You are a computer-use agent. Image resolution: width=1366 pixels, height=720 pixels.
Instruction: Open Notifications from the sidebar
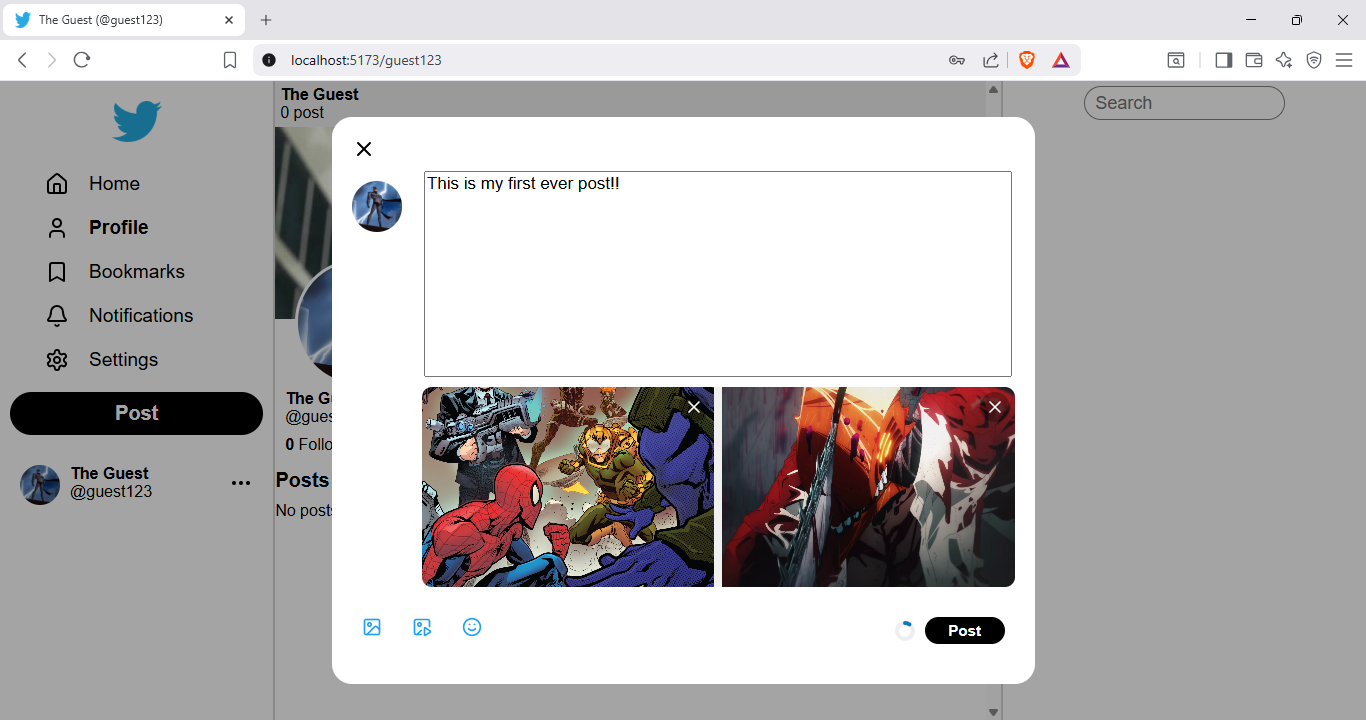(x=140, y=316)
